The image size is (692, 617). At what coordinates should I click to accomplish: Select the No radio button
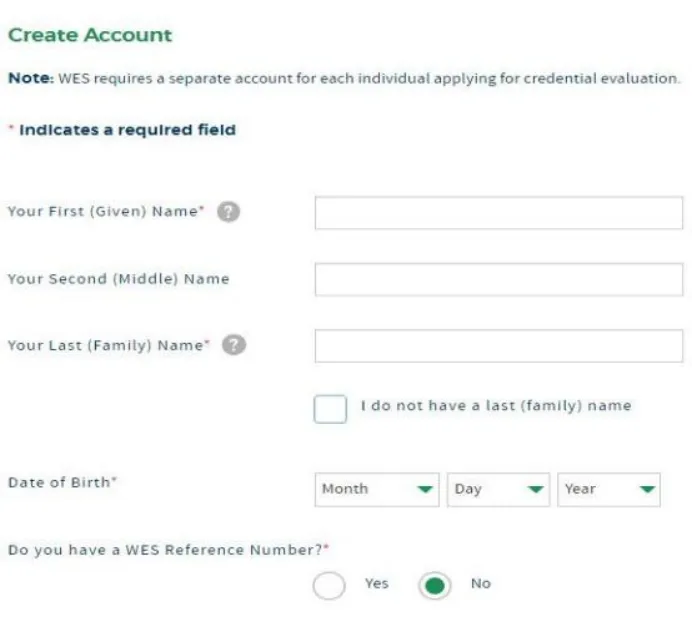point(435,586)
